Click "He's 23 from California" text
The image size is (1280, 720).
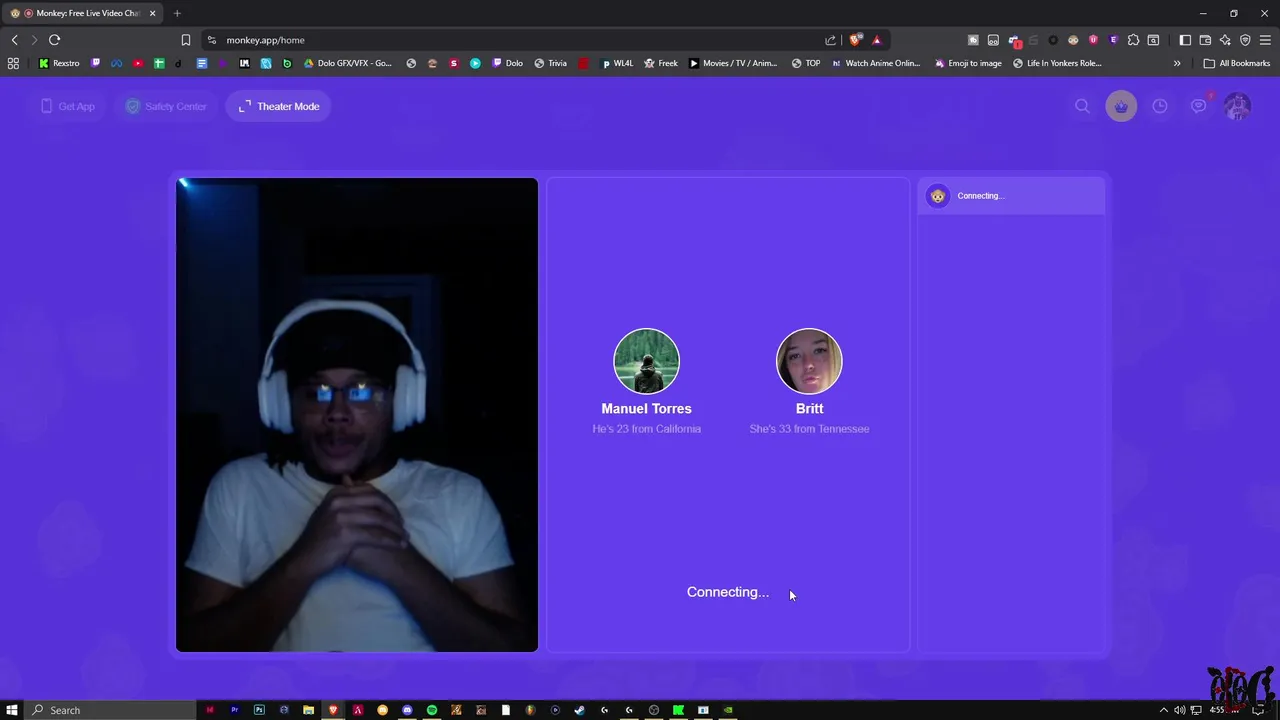[646, 429]
